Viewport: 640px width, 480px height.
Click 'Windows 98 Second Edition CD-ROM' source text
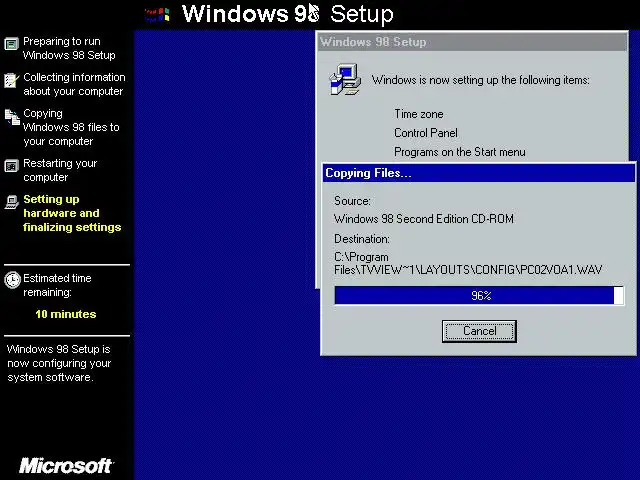(424, 219)
